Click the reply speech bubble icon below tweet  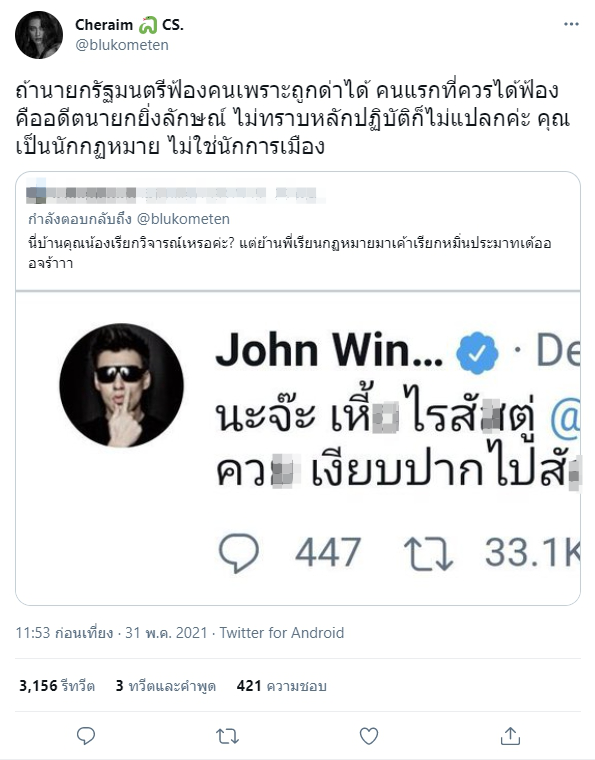pos(86,736)
